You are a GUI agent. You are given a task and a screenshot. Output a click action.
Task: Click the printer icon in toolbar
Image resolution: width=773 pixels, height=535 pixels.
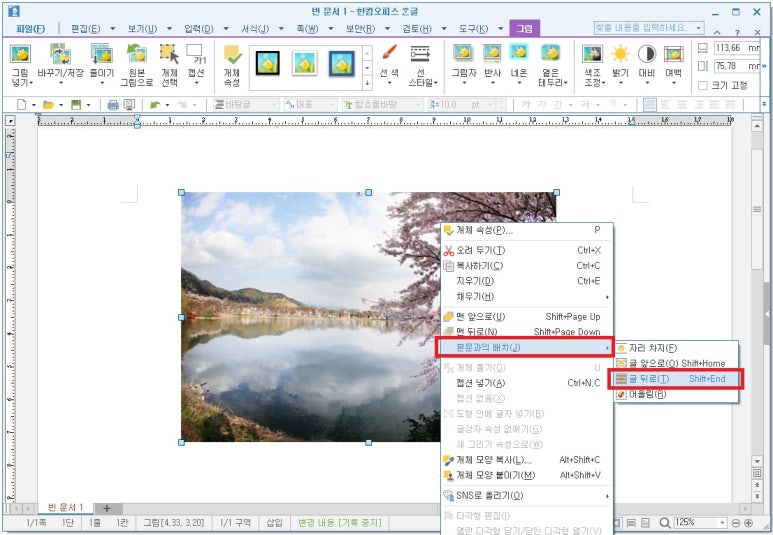[113, 105]
